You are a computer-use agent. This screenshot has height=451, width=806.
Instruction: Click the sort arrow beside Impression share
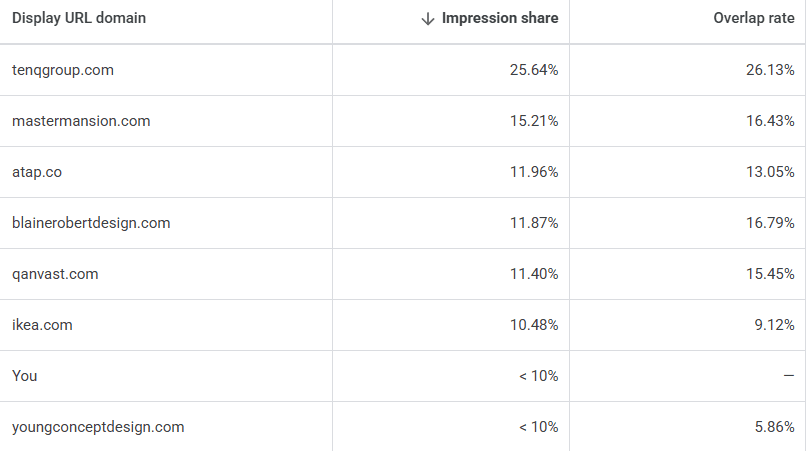coord(428,19)
